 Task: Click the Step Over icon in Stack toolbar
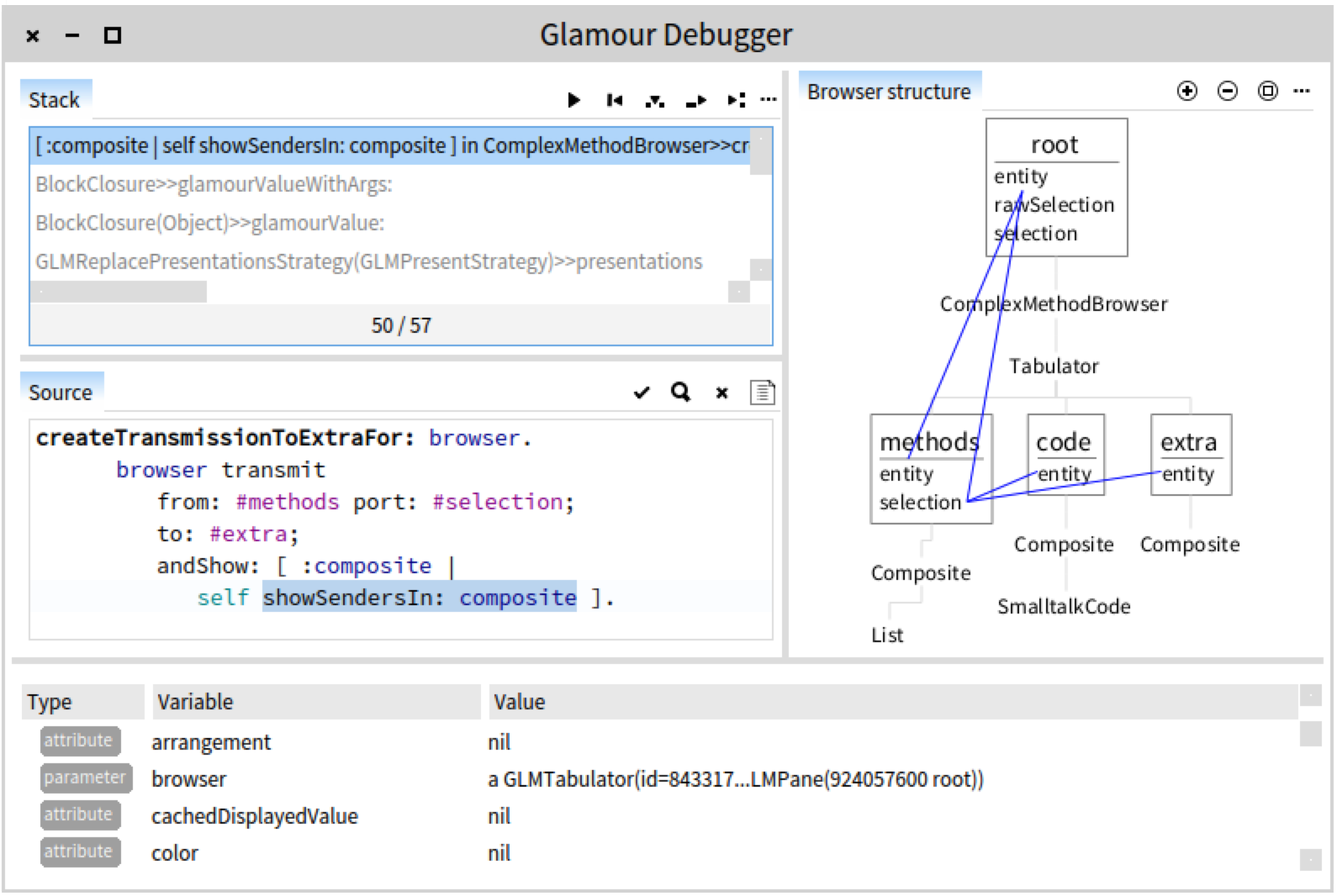point(695,101)
